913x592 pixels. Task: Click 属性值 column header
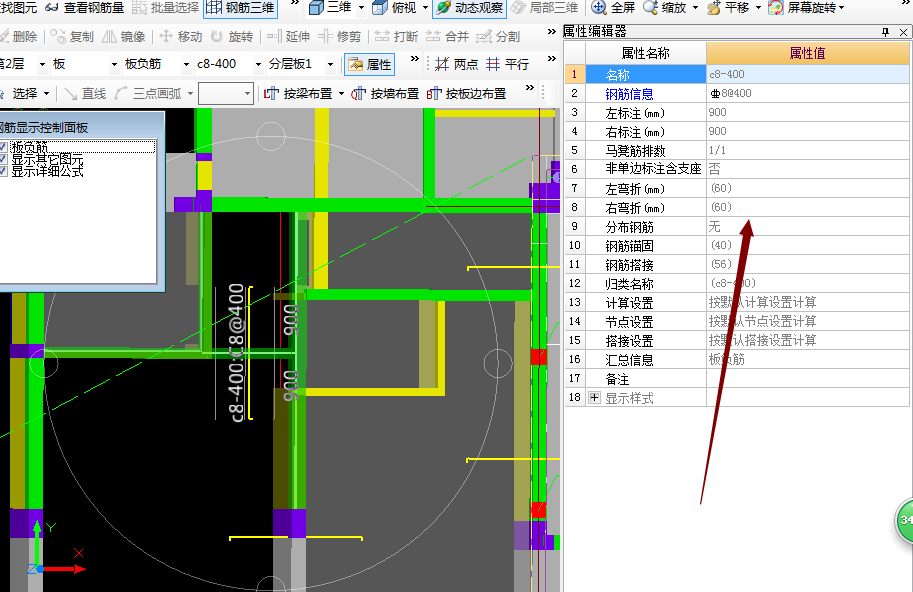[x=808, y=54]
